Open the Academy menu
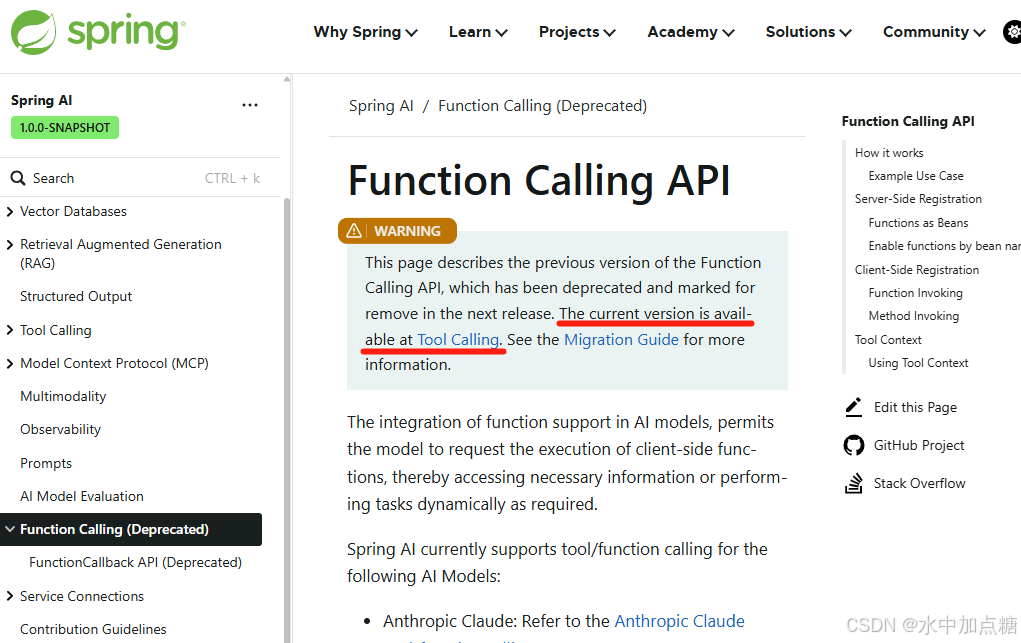The image size is (1021, 643). [x=691, y=32]
